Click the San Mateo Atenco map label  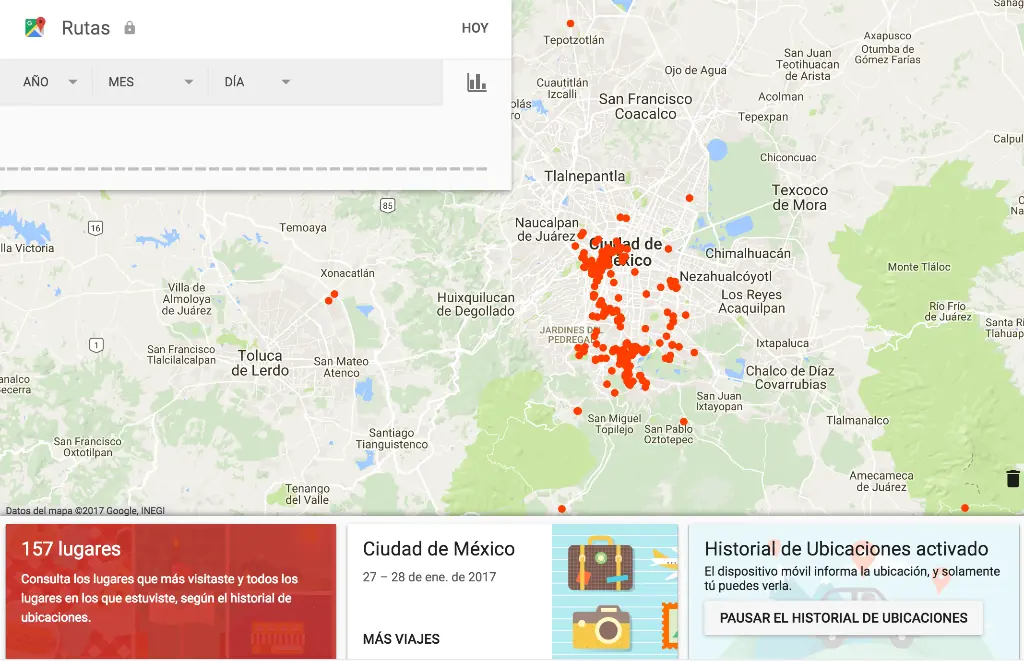[341, 367]
